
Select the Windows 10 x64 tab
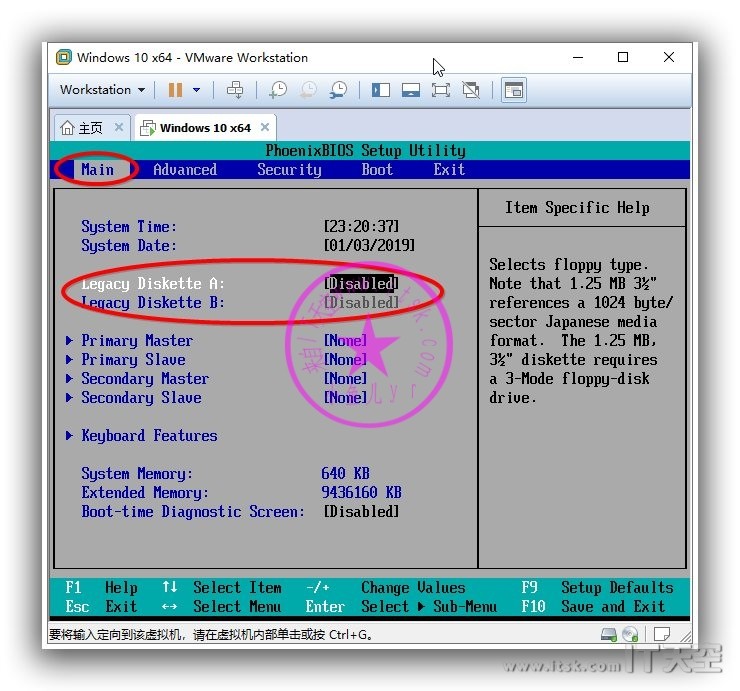205,128
